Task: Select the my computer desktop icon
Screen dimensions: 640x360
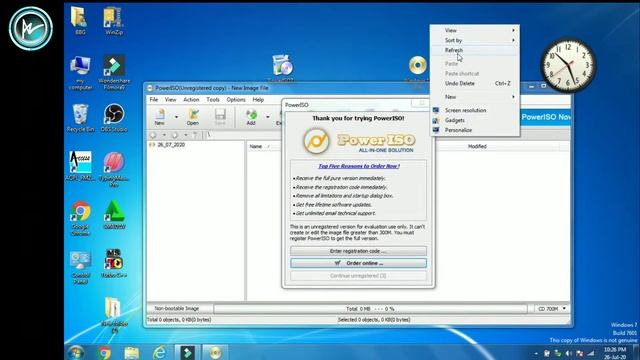Action: [80, 73]
